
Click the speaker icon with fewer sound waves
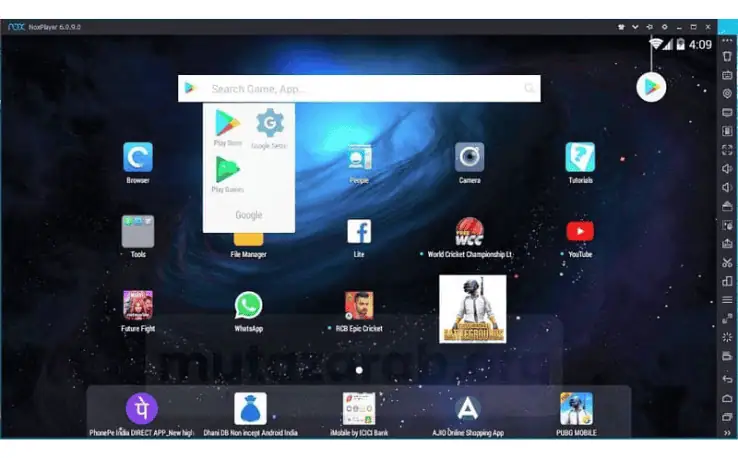[x=727, y=188]
